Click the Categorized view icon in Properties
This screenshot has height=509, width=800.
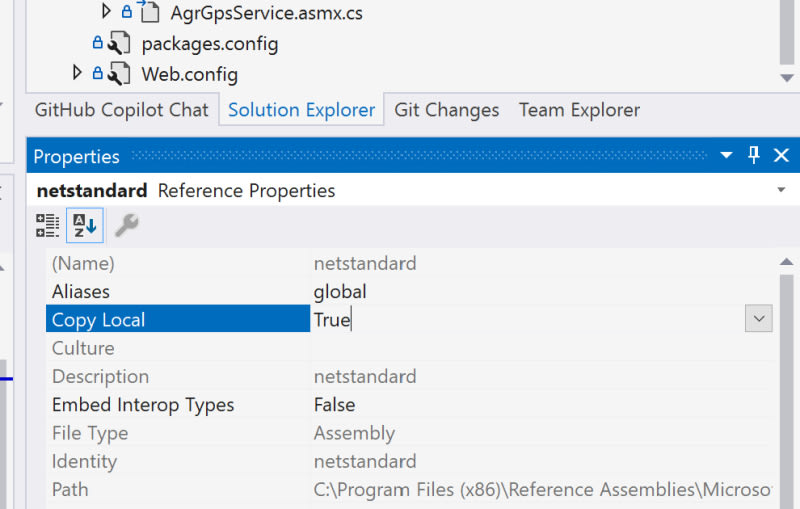[x=47, y=226]
